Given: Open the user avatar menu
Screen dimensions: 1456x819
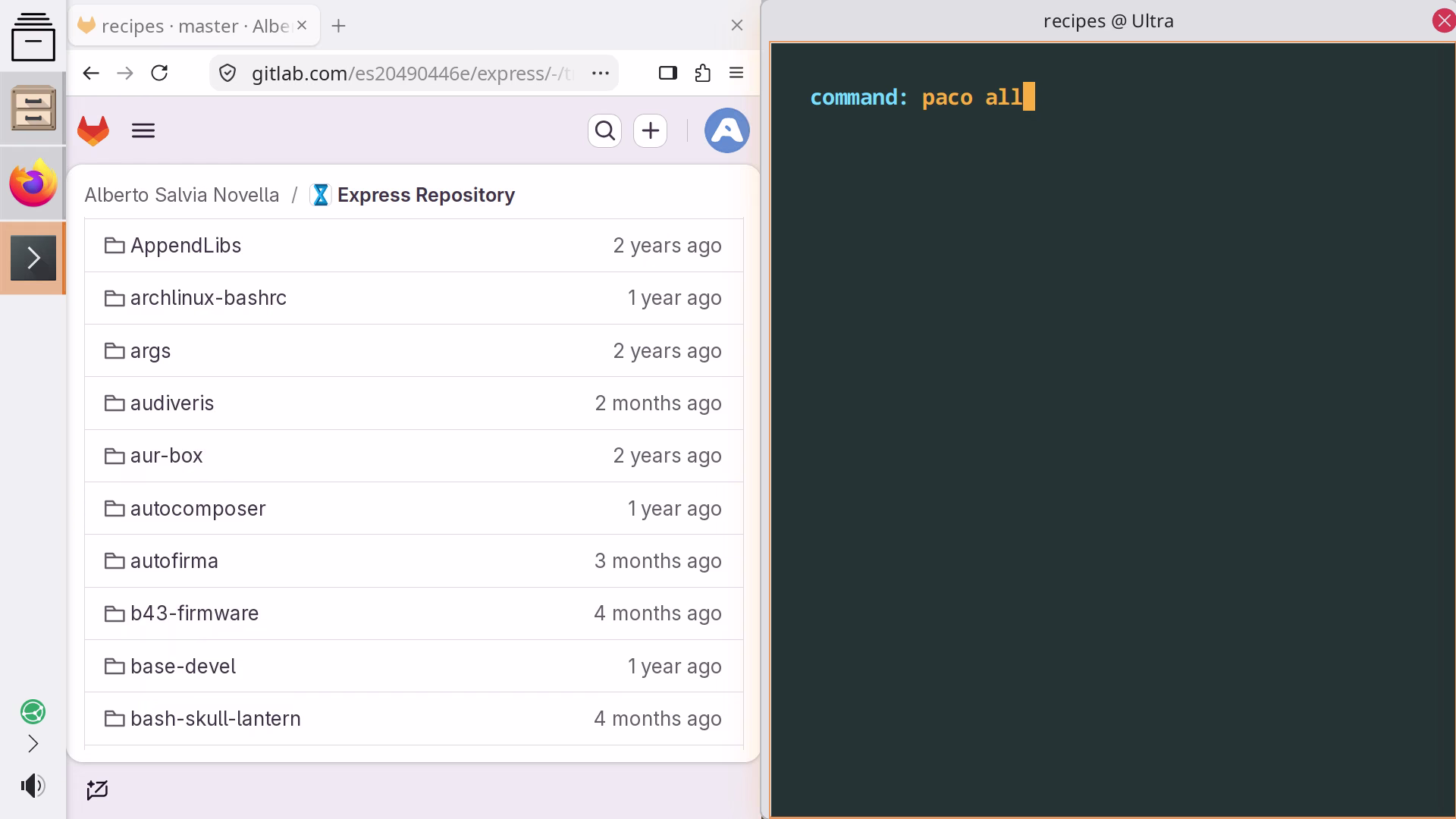Looking at the screenshot, I should tap(726, 130).
